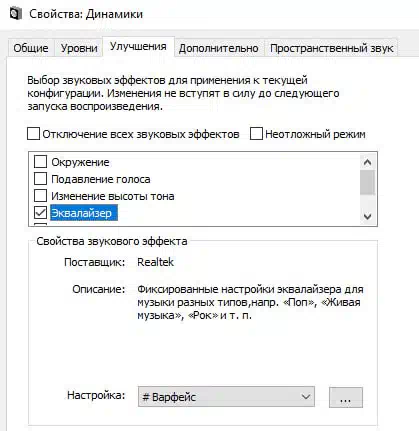Viewport: 419px width, 431px height.
Task: Select the Улучшения tab
Action: 138,46
